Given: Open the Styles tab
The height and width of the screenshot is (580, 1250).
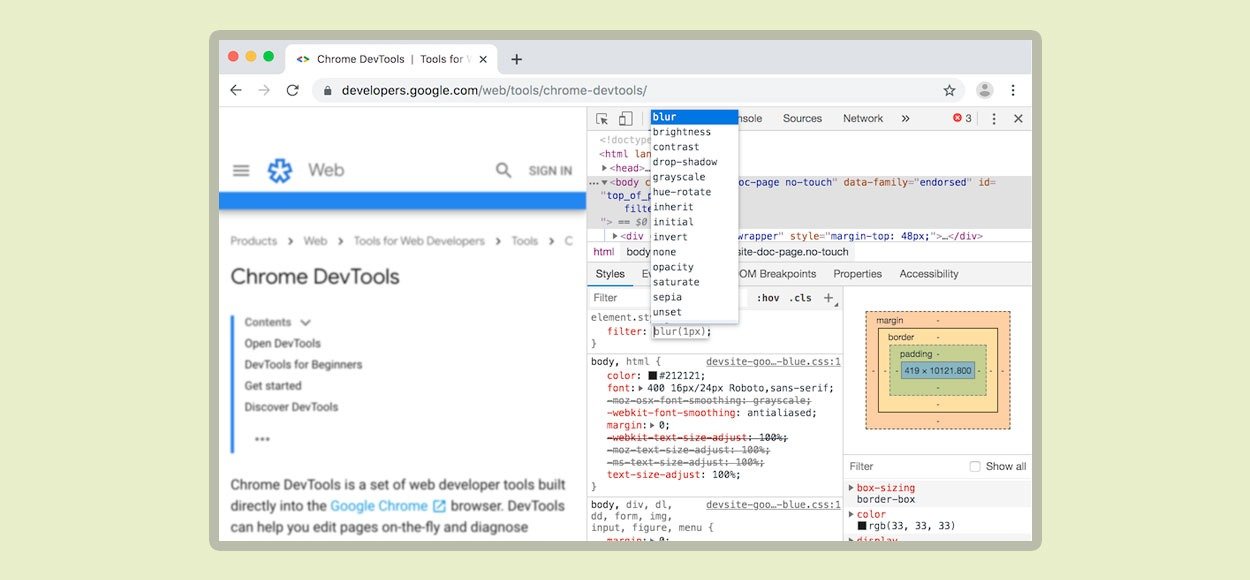Looking at the screenshot, I should click(x=610, y=274).
